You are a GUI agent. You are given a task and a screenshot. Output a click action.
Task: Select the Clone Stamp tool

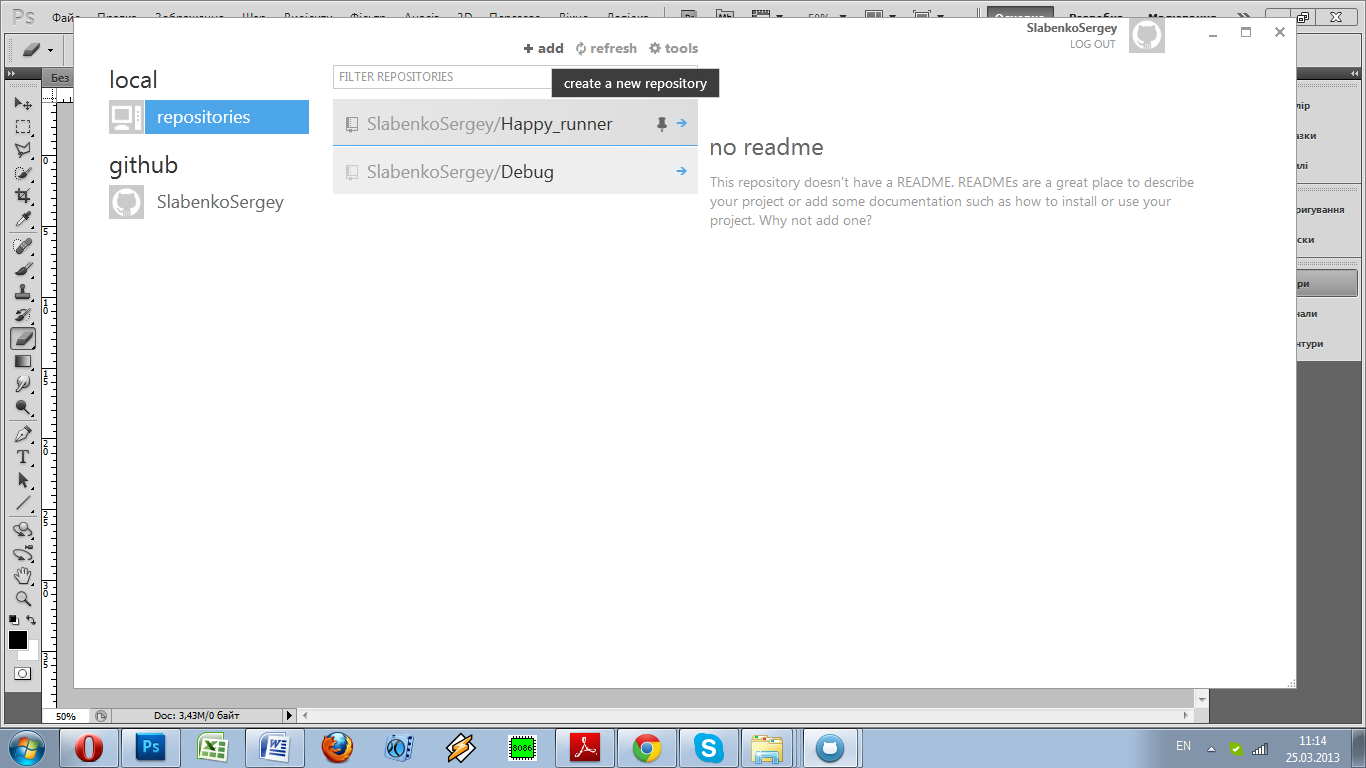[23, 292]
